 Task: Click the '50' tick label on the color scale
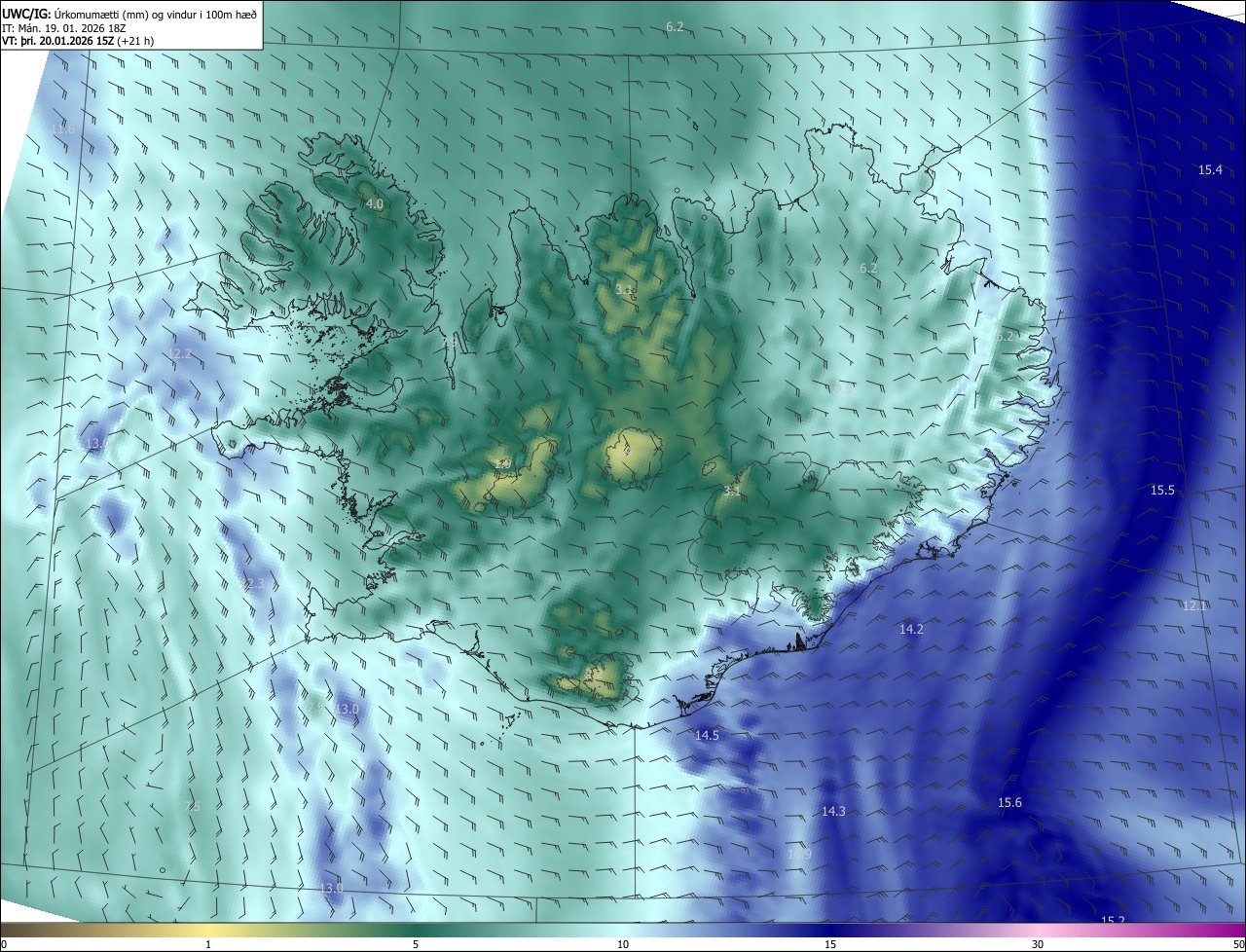[x=1238, y=944]
